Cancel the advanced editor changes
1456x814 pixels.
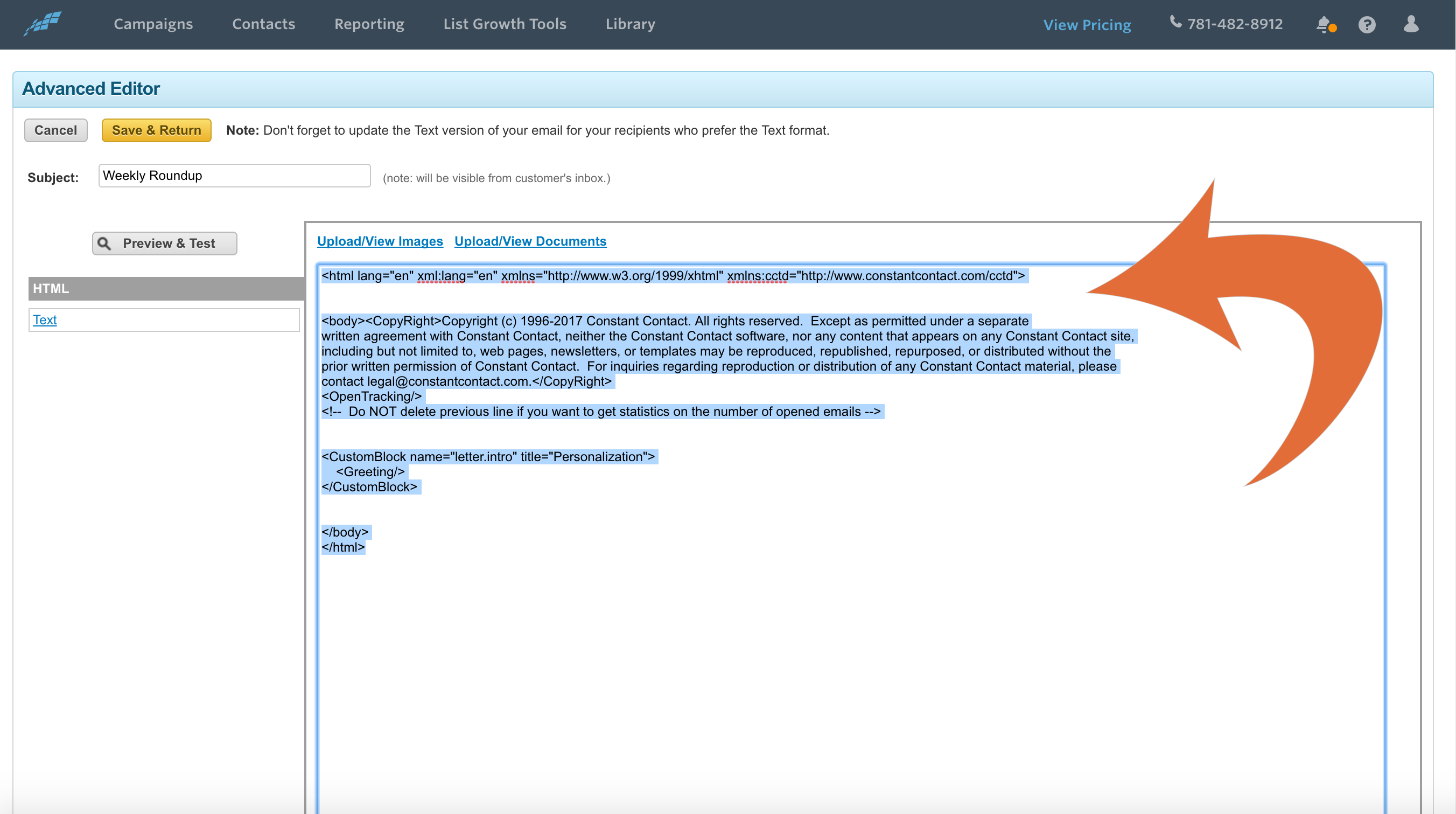pos(55,130)
